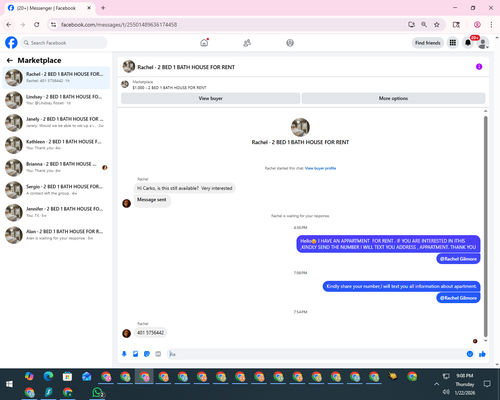Open the notifications bell icon
The image size is (500, 400).
tap(468, 43)
